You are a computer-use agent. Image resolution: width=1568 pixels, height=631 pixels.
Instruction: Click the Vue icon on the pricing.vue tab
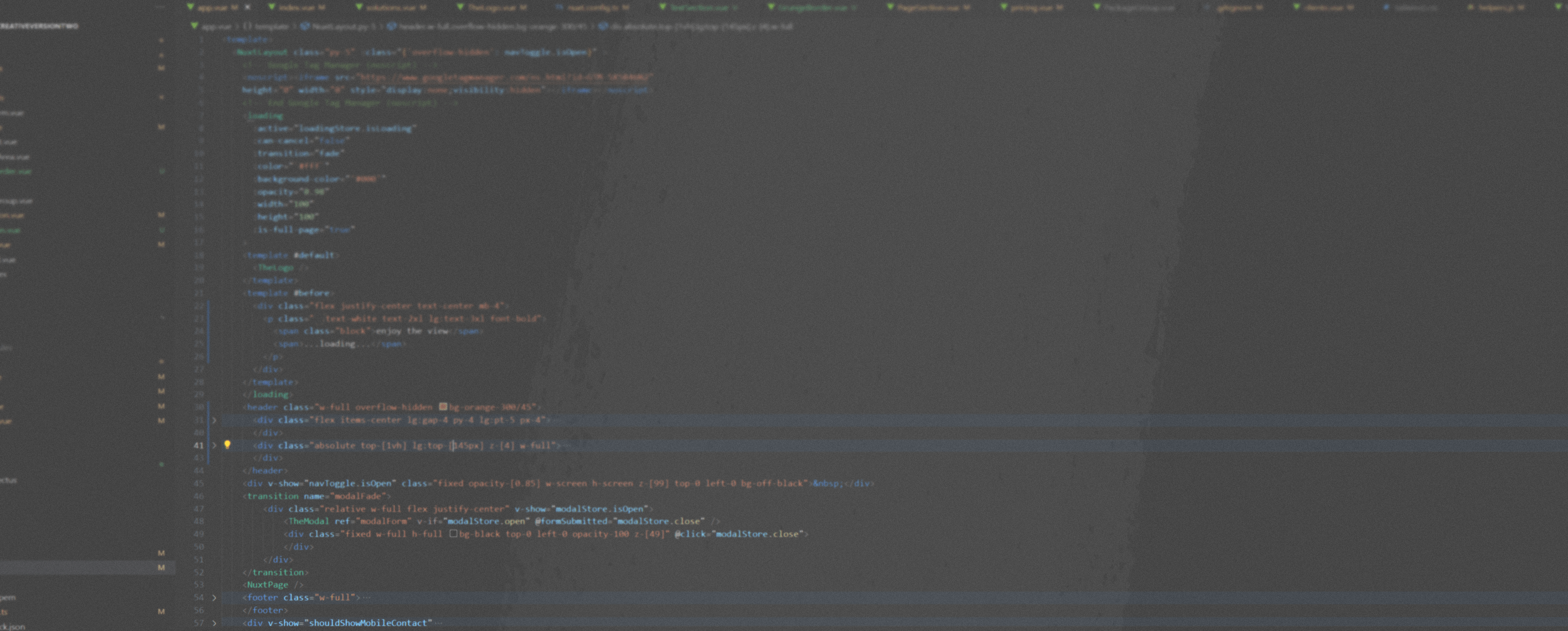point(1004,7)
